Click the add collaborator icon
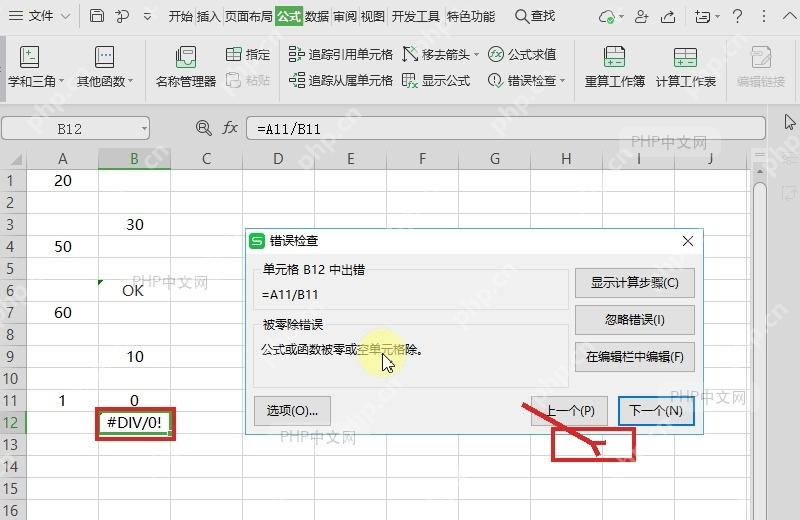 click(x=641, y=17)
